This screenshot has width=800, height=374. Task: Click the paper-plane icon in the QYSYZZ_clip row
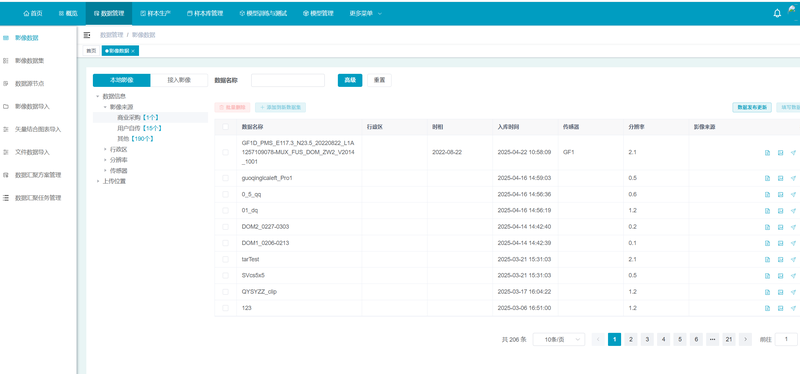tap(793, 292)
